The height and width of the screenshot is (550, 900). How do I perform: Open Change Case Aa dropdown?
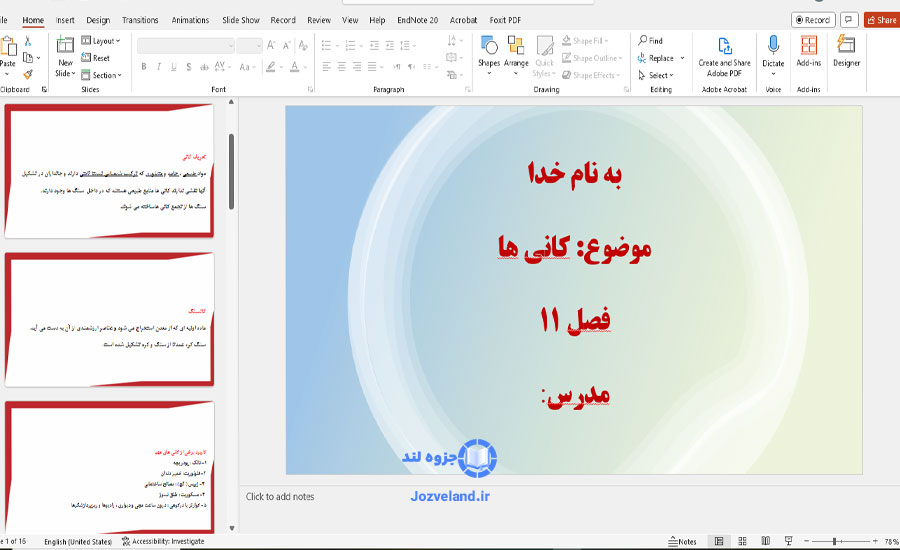[247, 67]
